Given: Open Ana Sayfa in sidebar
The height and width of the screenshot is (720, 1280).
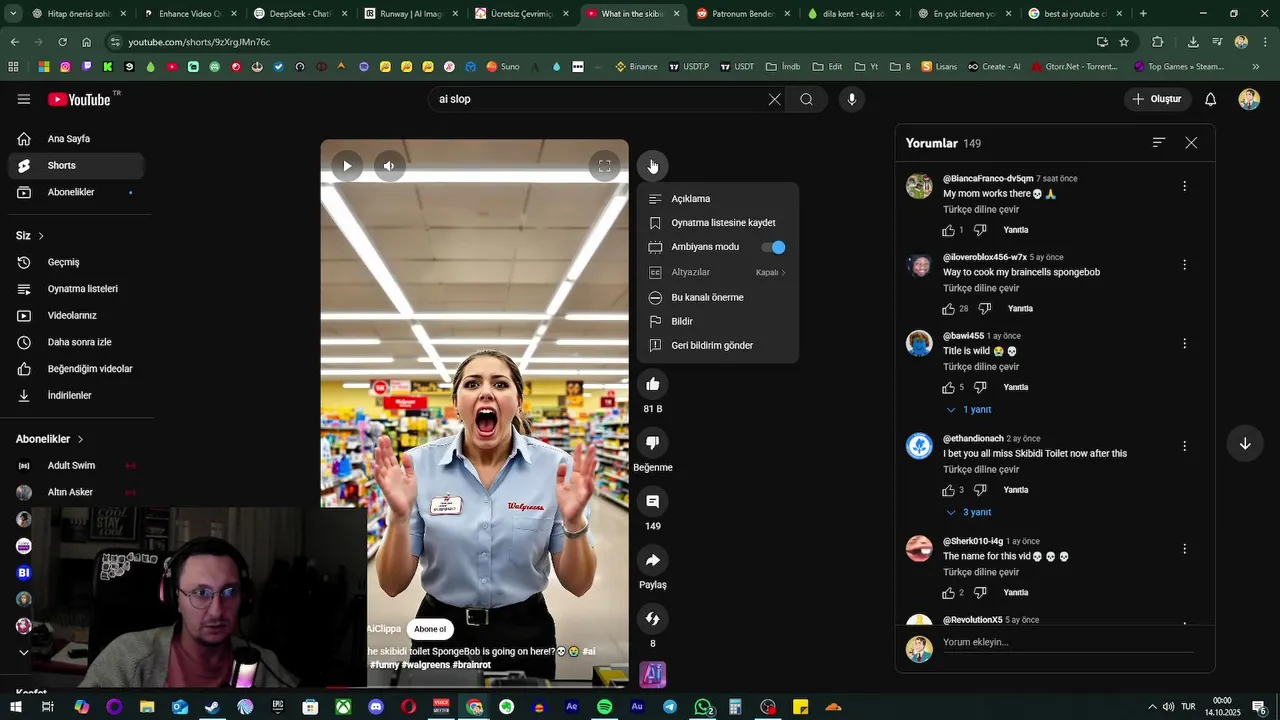Looking at the screenshot, I should (76, 139).
